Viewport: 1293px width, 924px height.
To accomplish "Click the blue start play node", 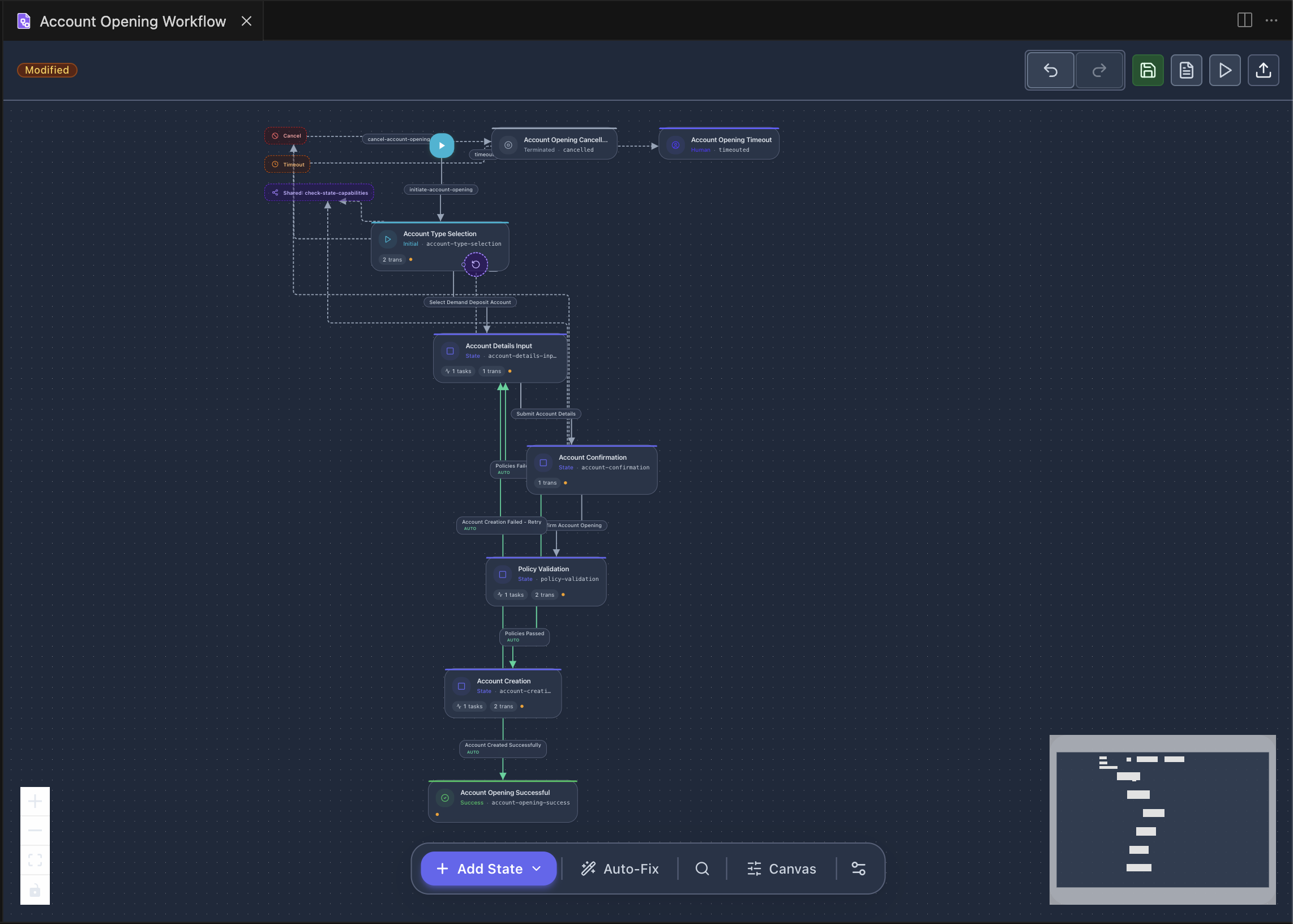I will click(x=442, y=146).
